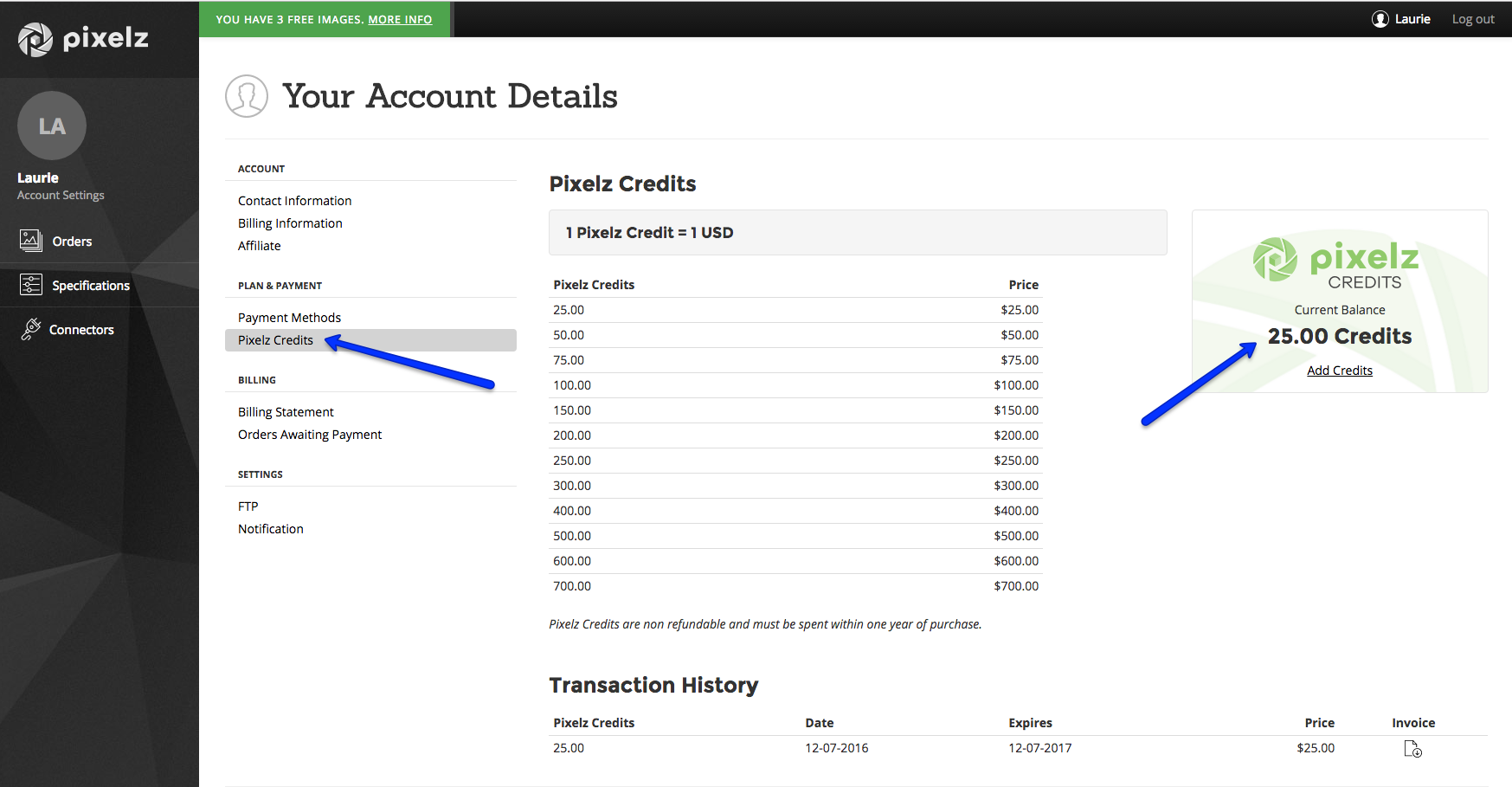Screen dimensions: 1512x787
Task: Open Payment Methods section
Action: [289, 318]
